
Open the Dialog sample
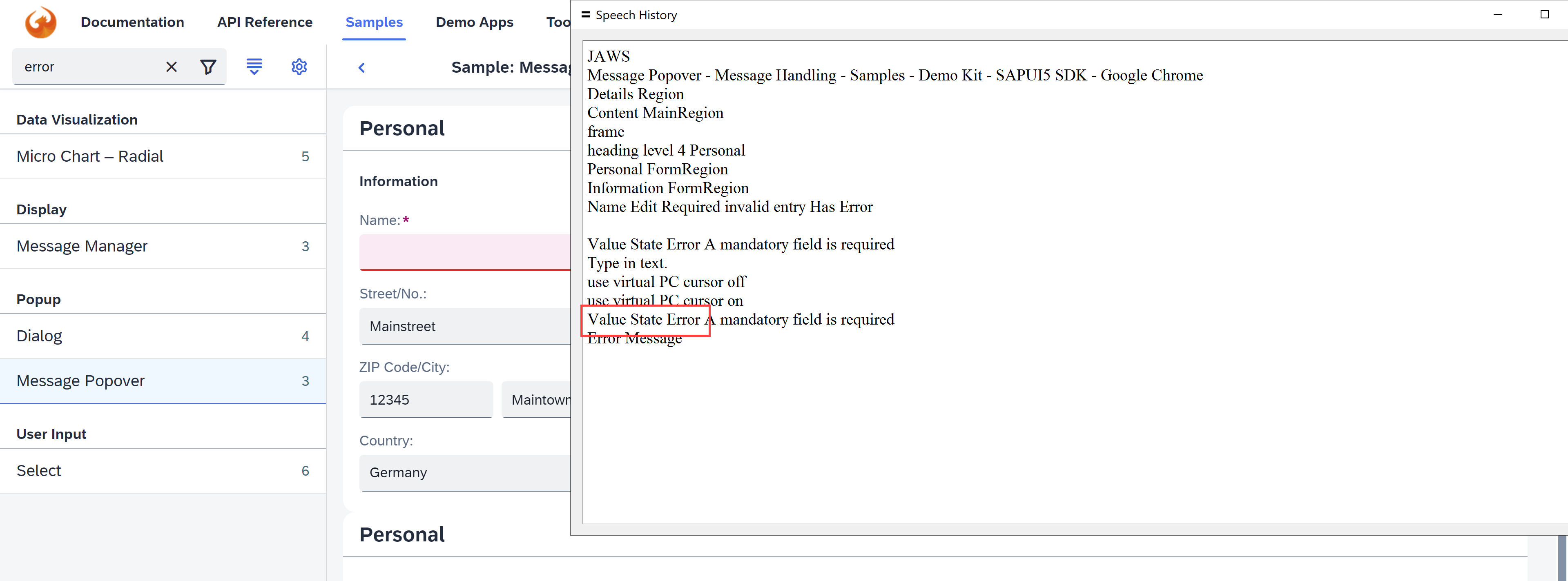click(x=39, y=335)
